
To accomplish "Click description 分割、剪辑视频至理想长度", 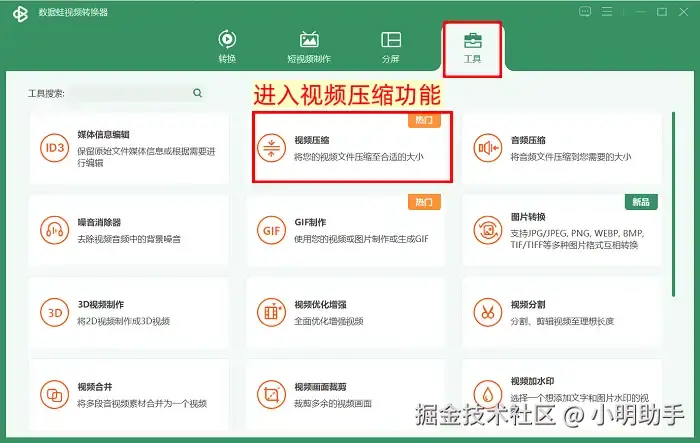I will (x=562, y=321).
